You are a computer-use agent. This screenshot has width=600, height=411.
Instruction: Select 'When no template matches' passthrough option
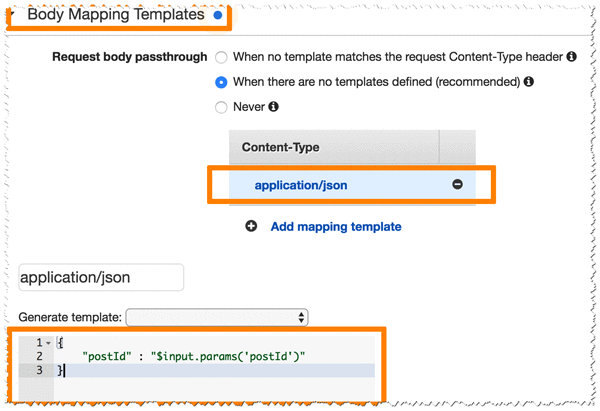pos(221,57)
